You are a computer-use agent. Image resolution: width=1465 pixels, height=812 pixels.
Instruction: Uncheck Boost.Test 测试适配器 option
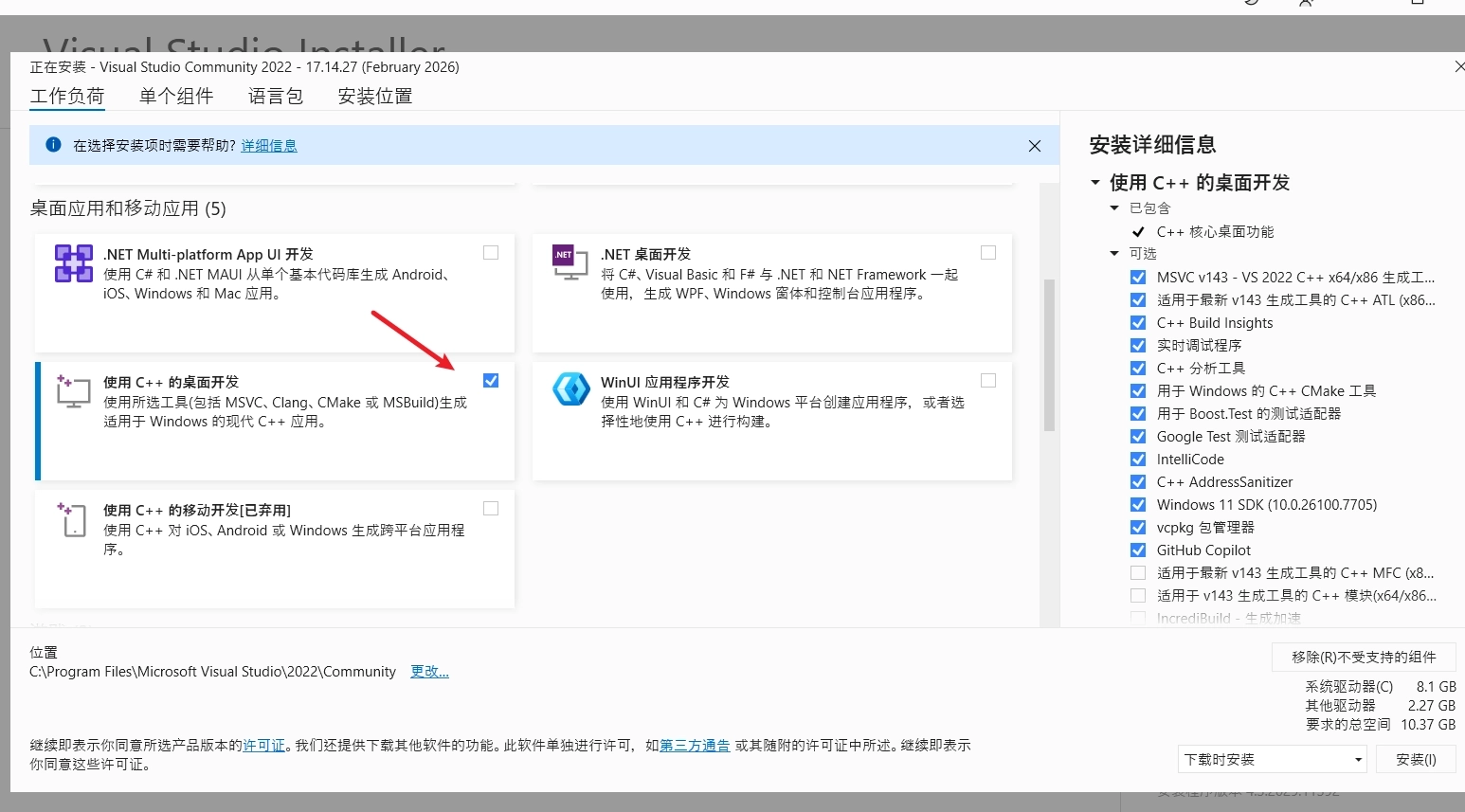(1138, 414)
